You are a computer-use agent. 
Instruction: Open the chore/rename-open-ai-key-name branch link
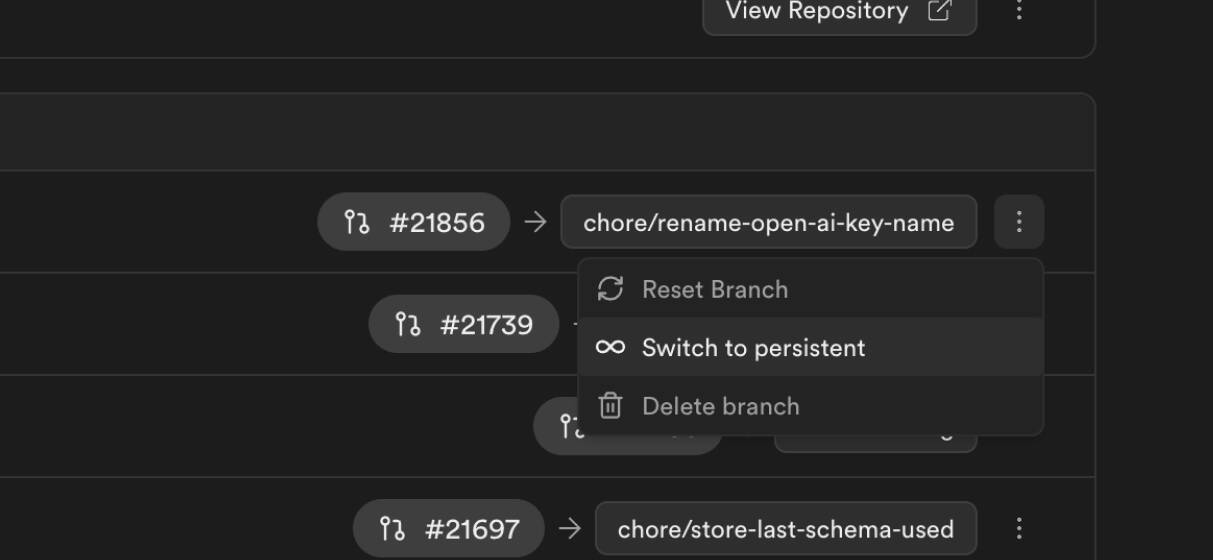(768, 222)
